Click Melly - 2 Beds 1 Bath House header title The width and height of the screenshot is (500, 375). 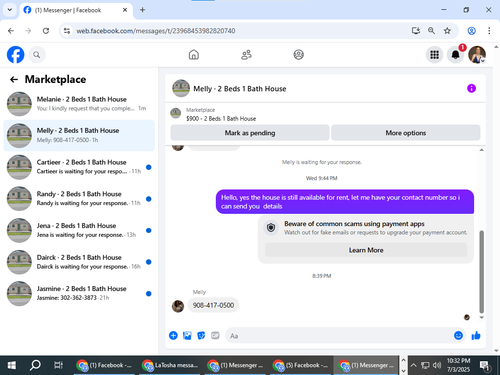point(240,89)
